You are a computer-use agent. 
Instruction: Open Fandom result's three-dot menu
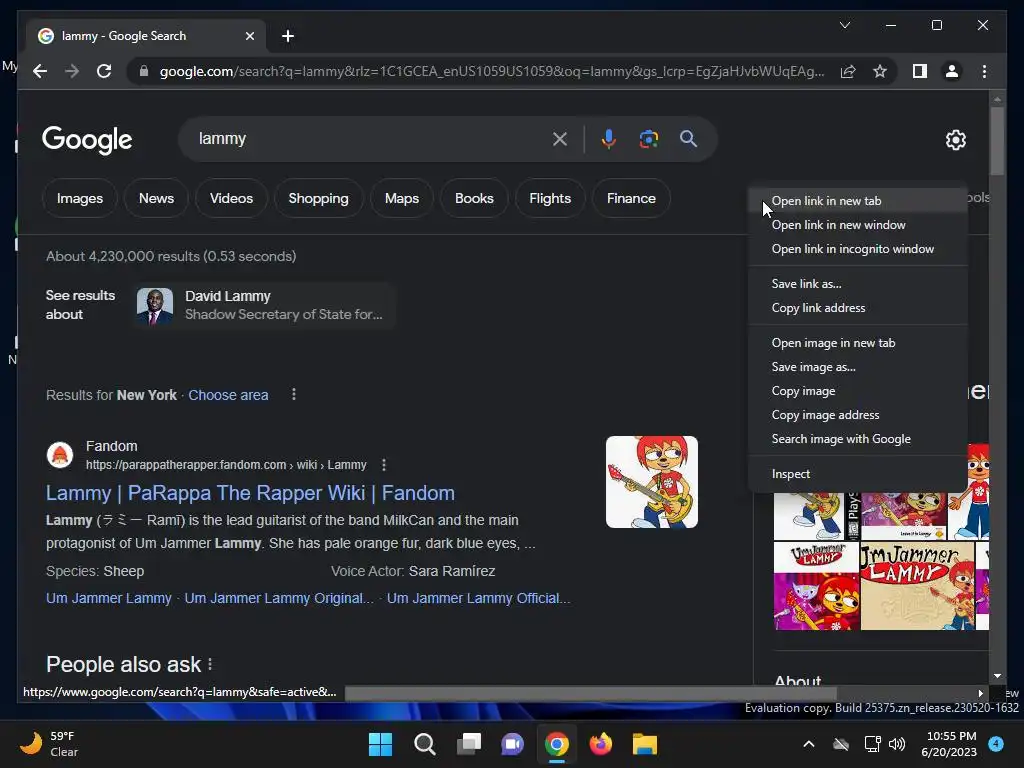(x=384, y=465)
